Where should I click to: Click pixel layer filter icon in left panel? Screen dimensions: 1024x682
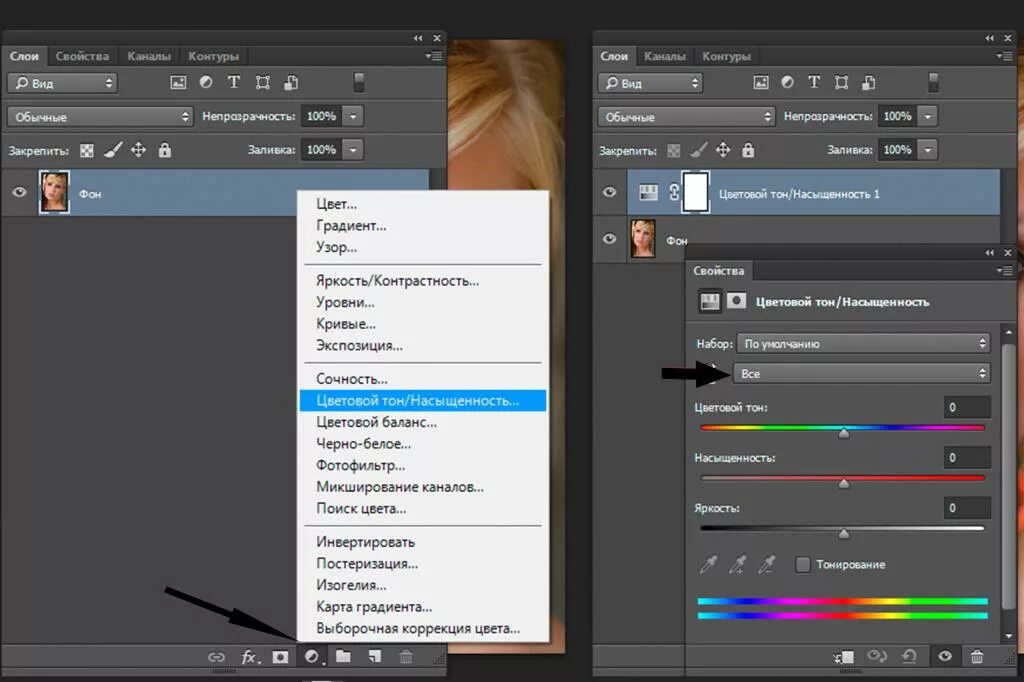pyautogui.click(x=178, y=82)
